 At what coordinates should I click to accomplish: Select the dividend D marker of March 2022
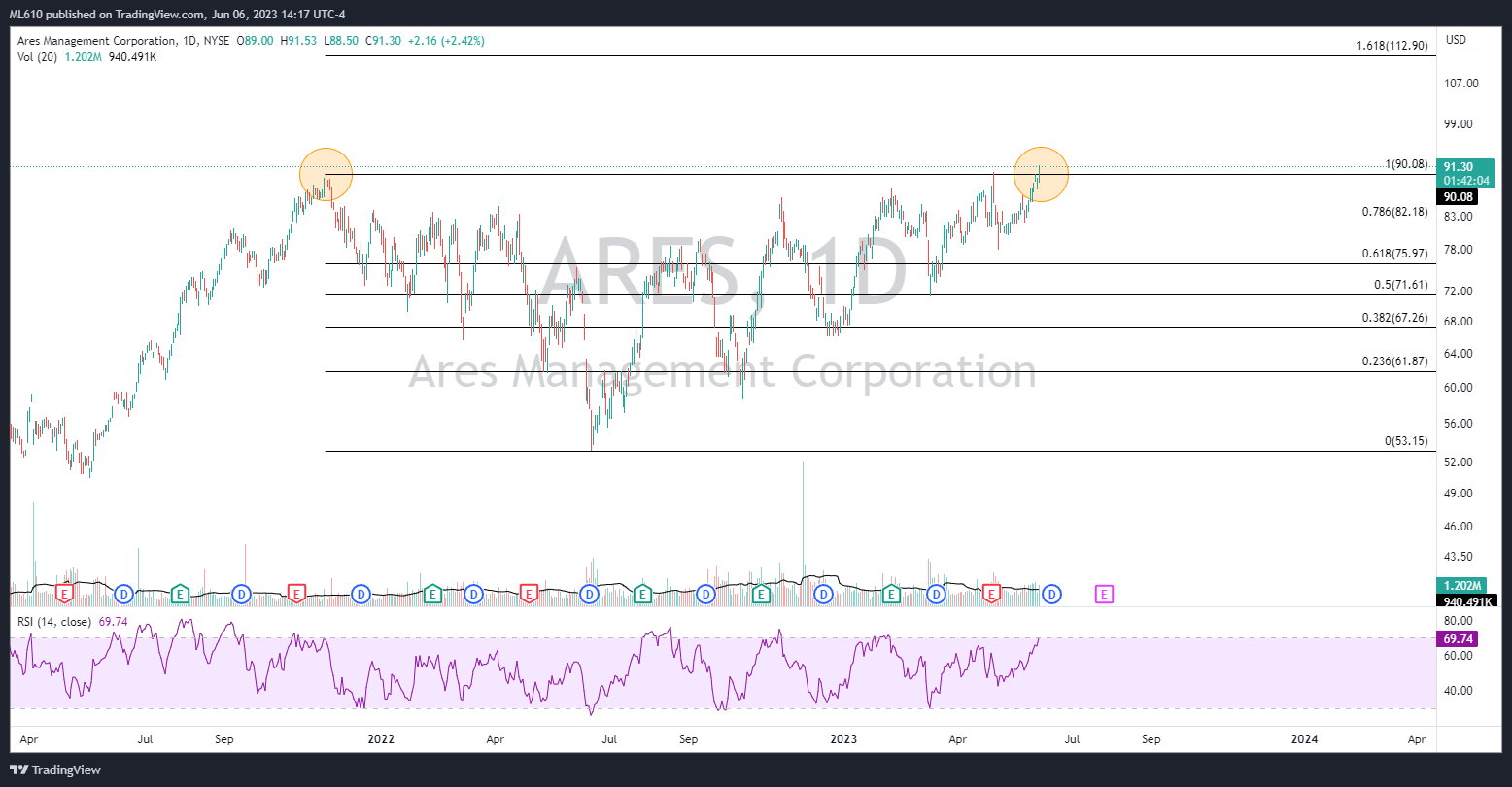(473, 593)
